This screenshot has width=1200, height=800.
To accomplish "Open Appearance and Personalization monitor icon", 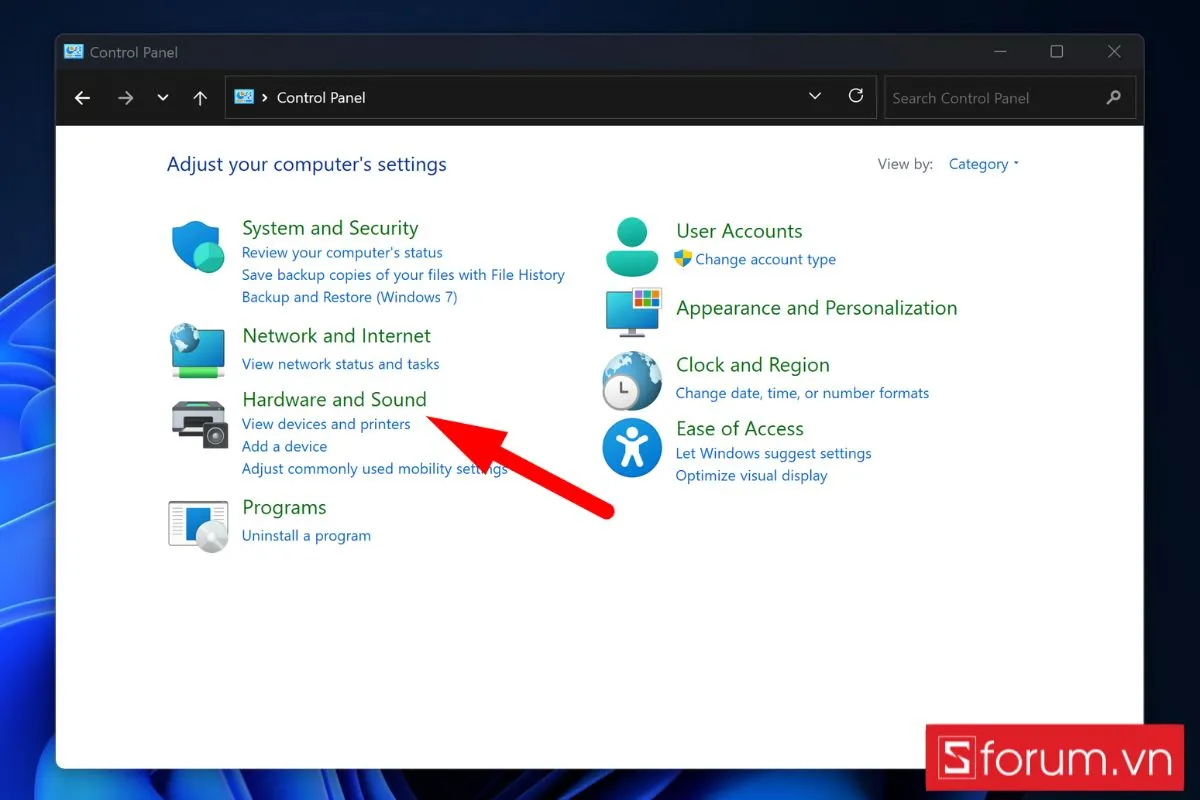I will click(x=632, y=311).
